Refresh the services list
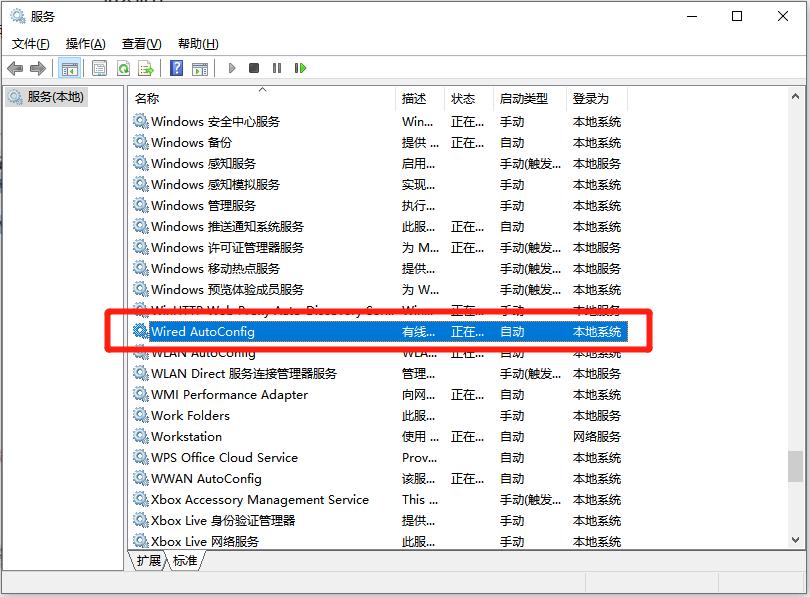 click(123, 68)
